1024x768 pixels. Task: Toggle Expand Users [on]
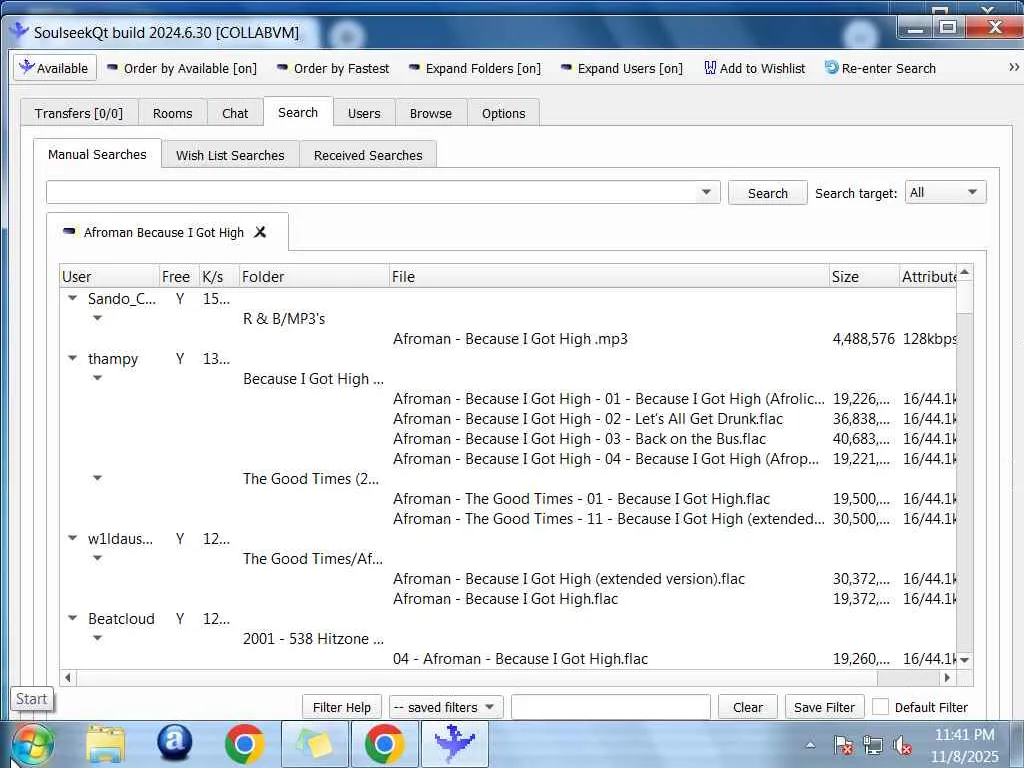coord(622,68)
